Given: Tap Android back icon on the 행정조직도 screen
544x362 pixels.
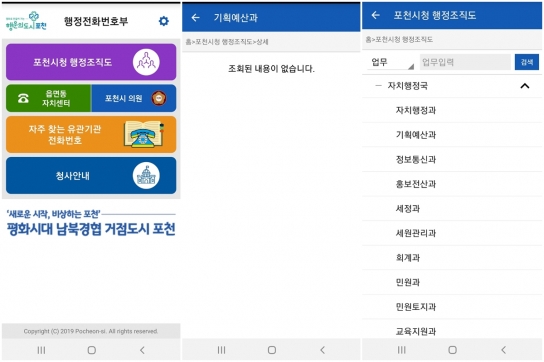Looking at the screenshot, I should (503, 350).
